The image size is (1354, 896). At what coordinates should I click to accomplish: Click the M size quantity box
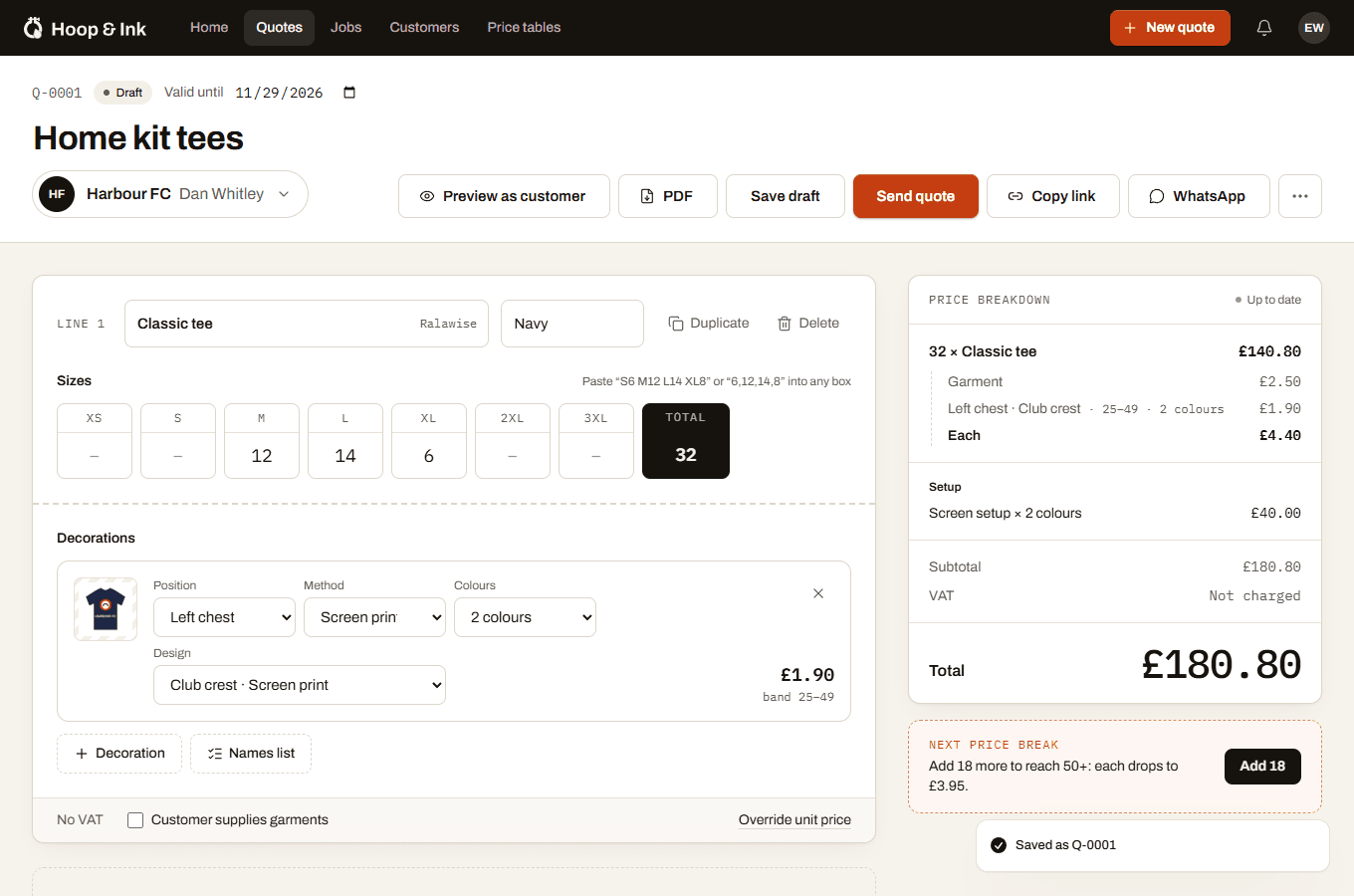tap(262, 455)
